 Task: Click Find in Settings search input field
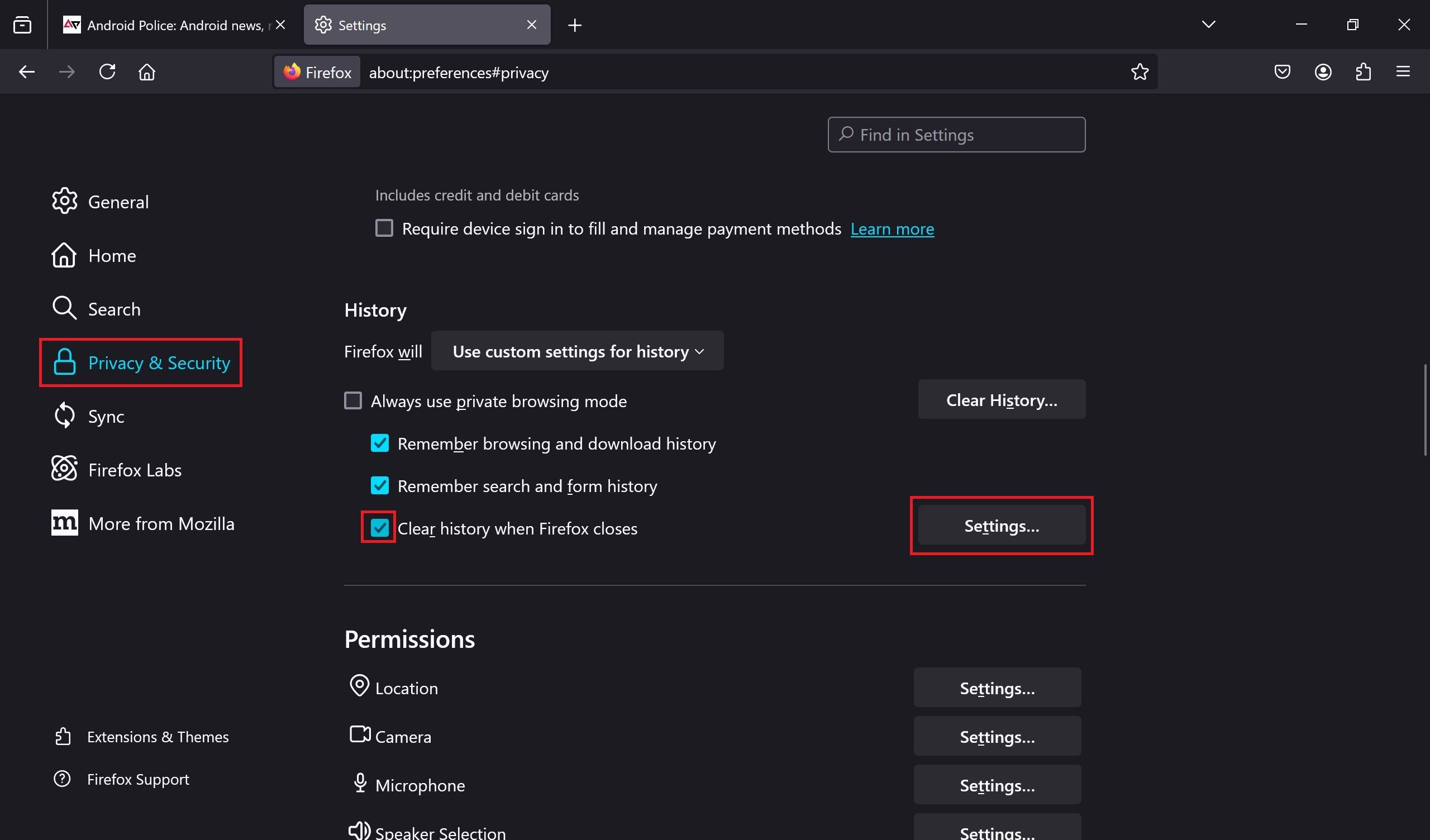956,134
